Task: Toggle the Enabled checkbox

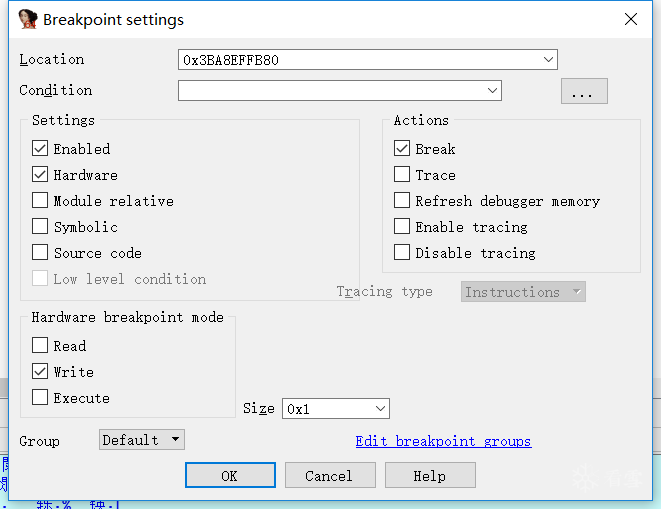Action: 40,149
